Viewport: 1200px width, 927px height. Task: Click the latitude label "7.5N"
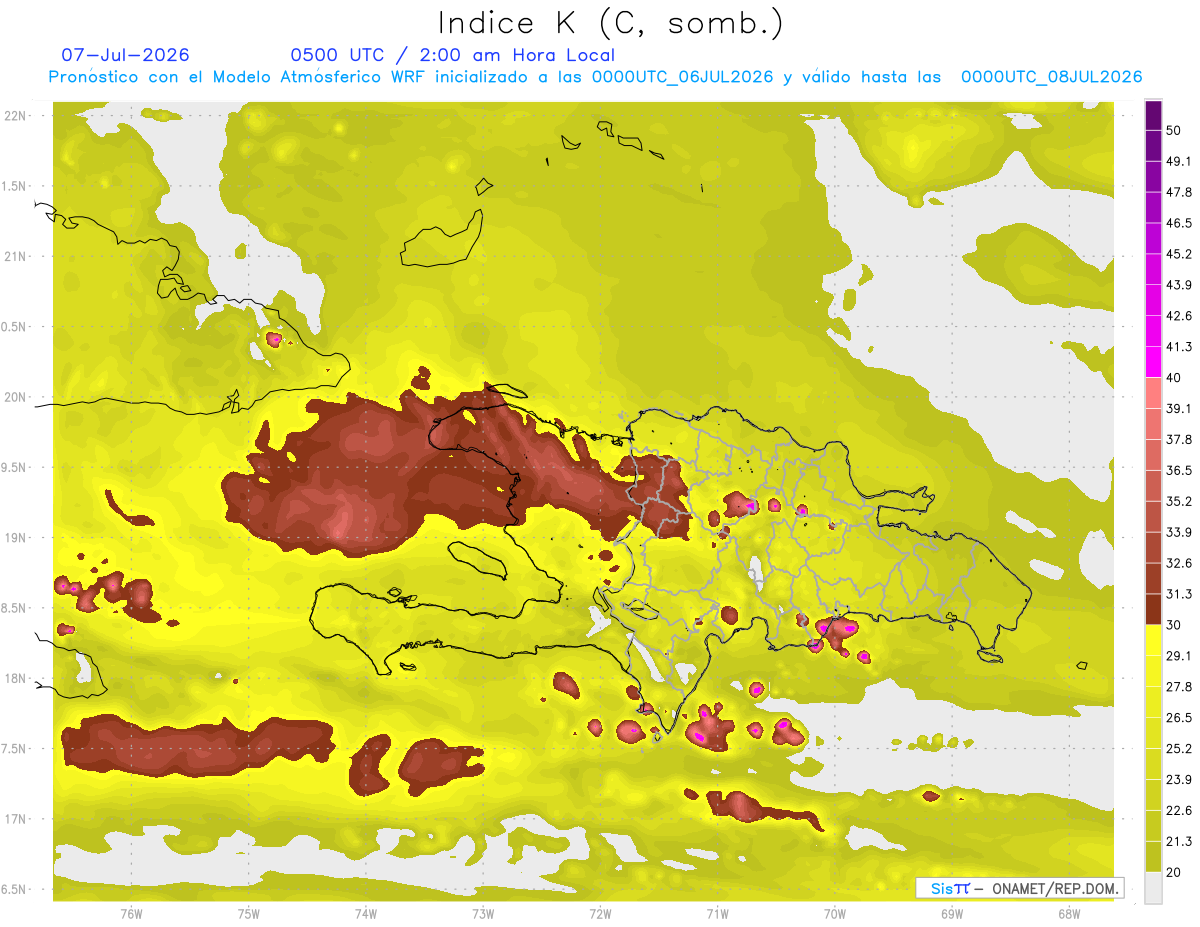(14, 749)
